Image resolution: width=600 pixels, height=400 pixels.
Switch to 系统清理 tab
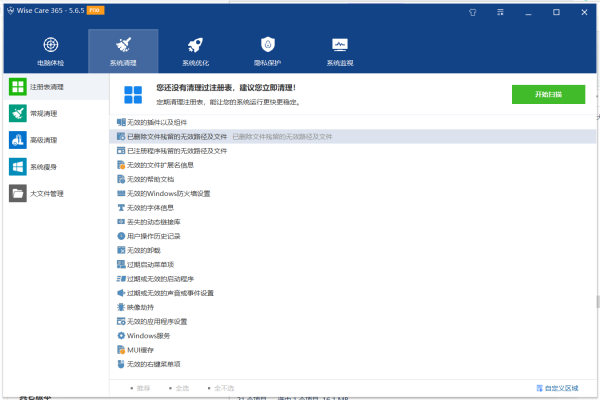pyautogui.click(x=123, y=51)
